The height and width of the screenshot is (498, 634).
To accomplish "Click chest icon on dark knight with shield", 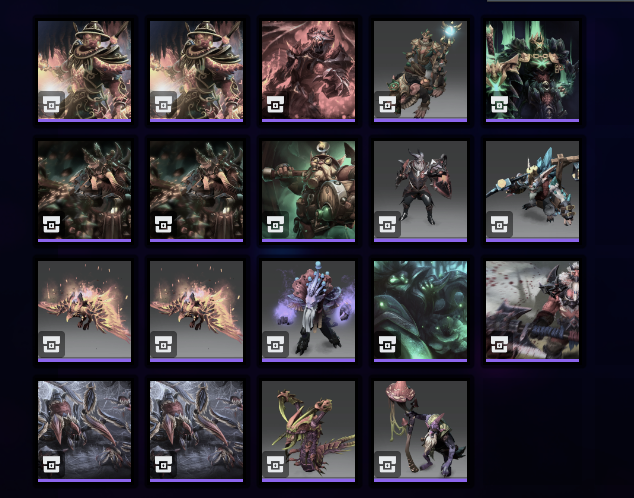I will point(387,224).
